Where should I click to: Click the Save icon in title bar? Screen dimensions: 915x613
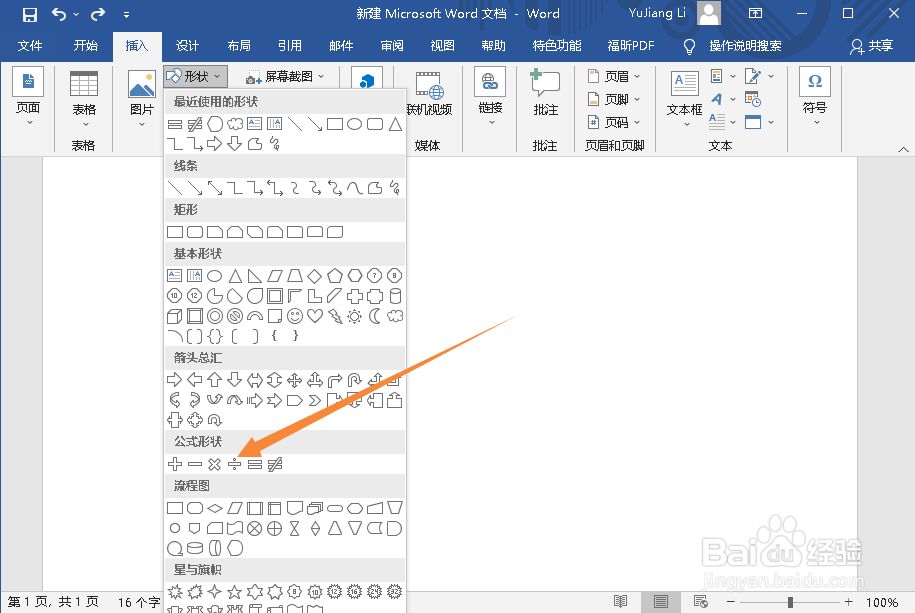(30, 14)
